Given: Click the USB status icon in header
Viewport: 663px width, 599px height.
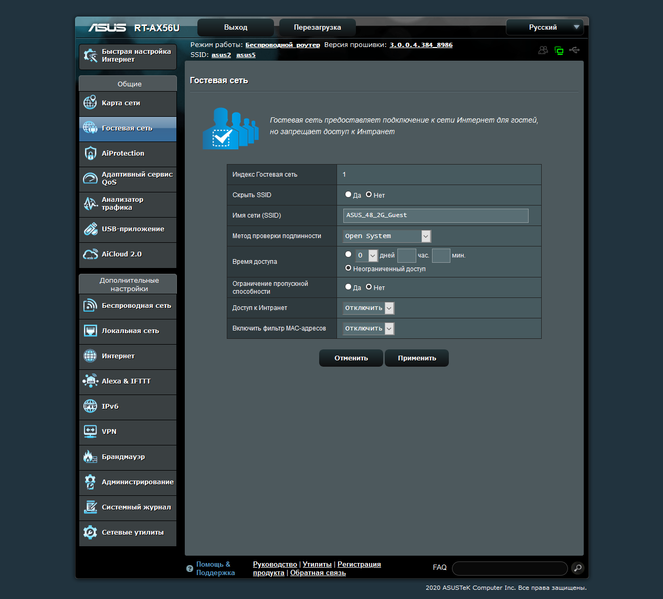Looking at the screenshot, I should [x=574, y=50].
